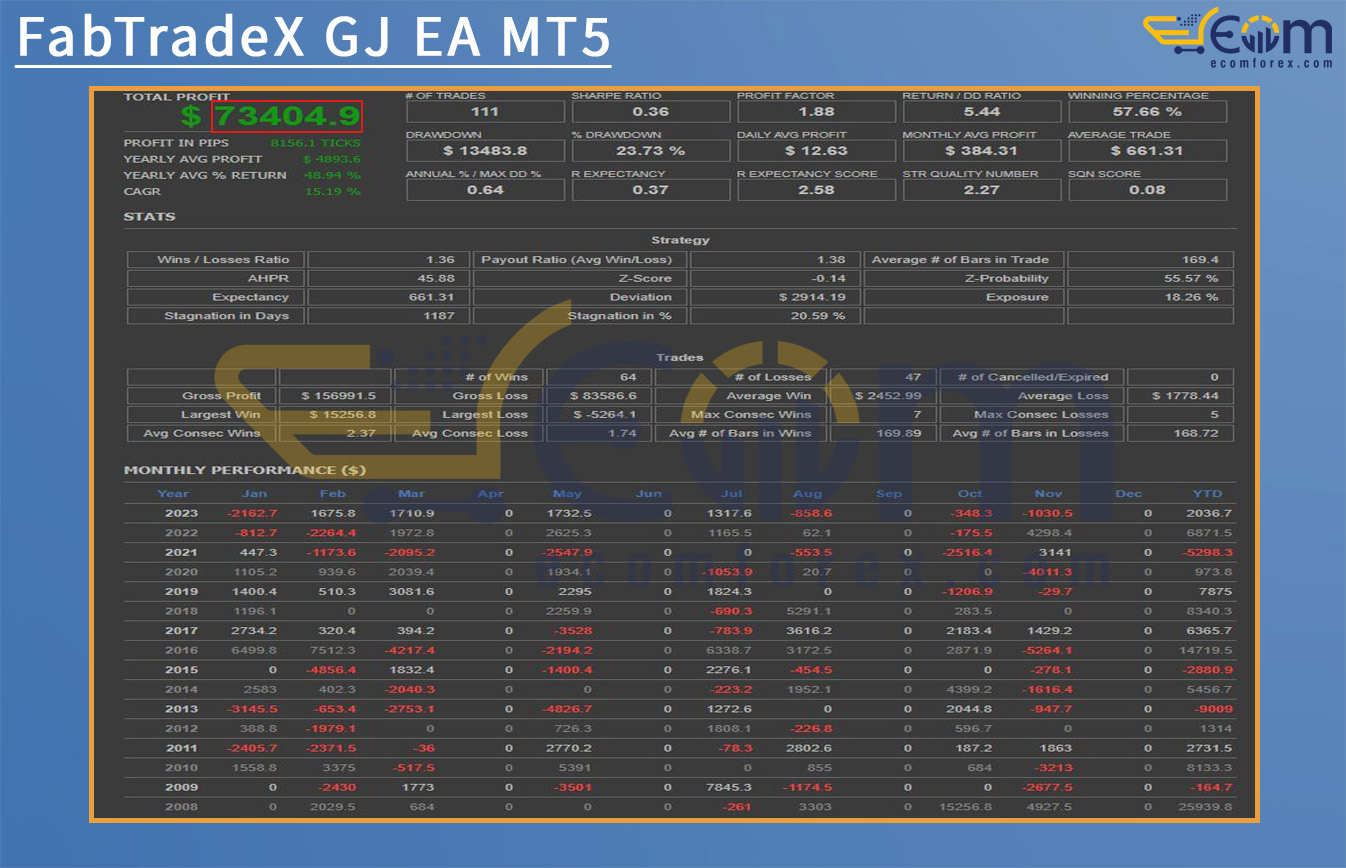This screenshot has height=868, width=1346.
Task: Select the Sharpe Ratio value 0.36
Action: (x=650, y=112)
